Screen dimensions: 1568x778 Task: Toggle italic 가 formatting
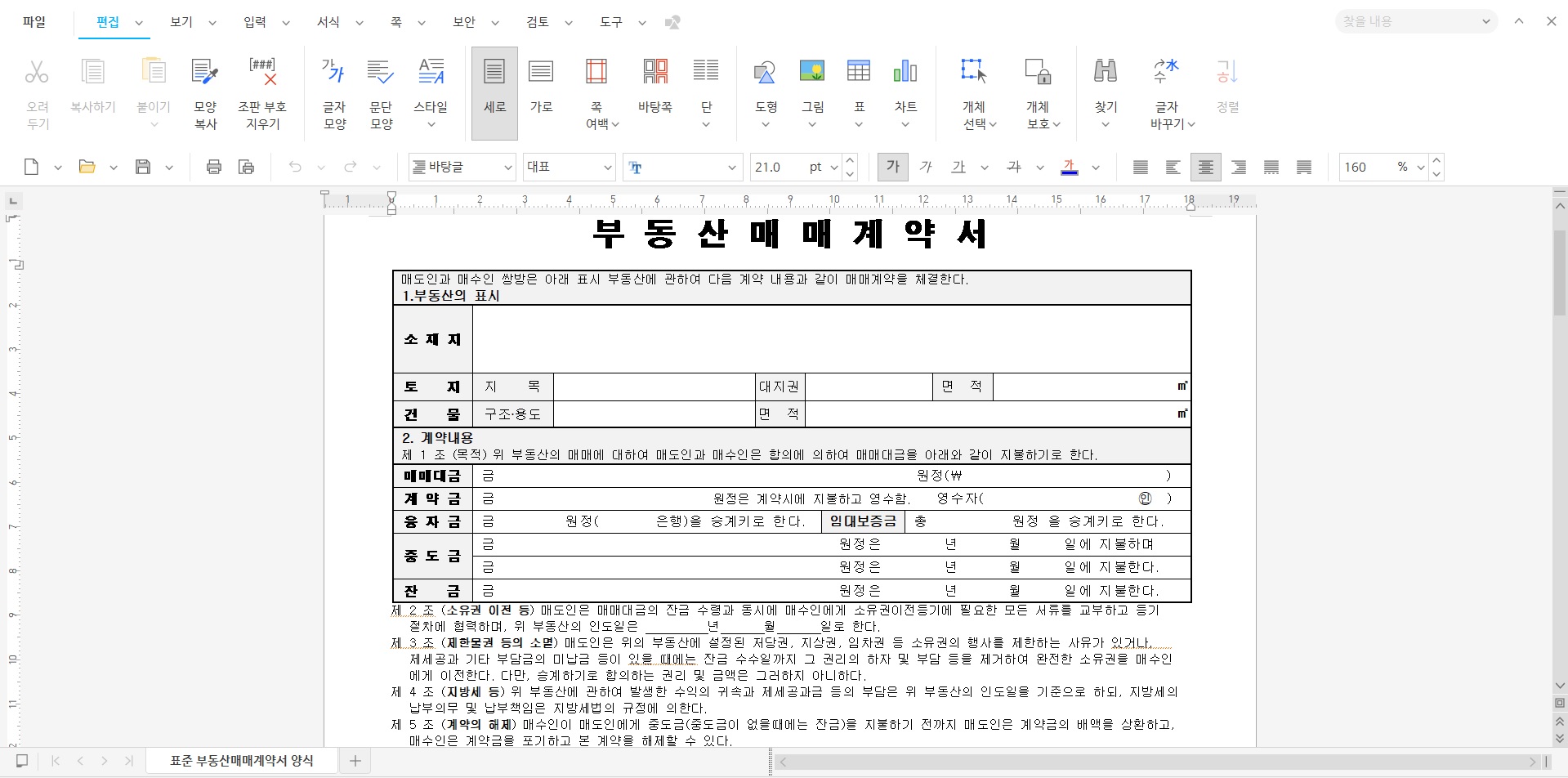[926, 167]
